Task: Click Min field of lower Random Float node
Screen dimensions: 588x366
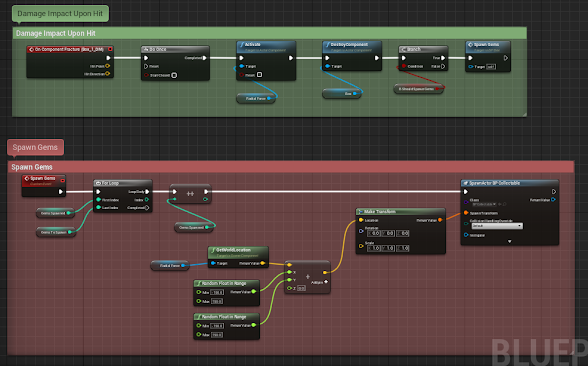Action: click(x=218, y=326)
